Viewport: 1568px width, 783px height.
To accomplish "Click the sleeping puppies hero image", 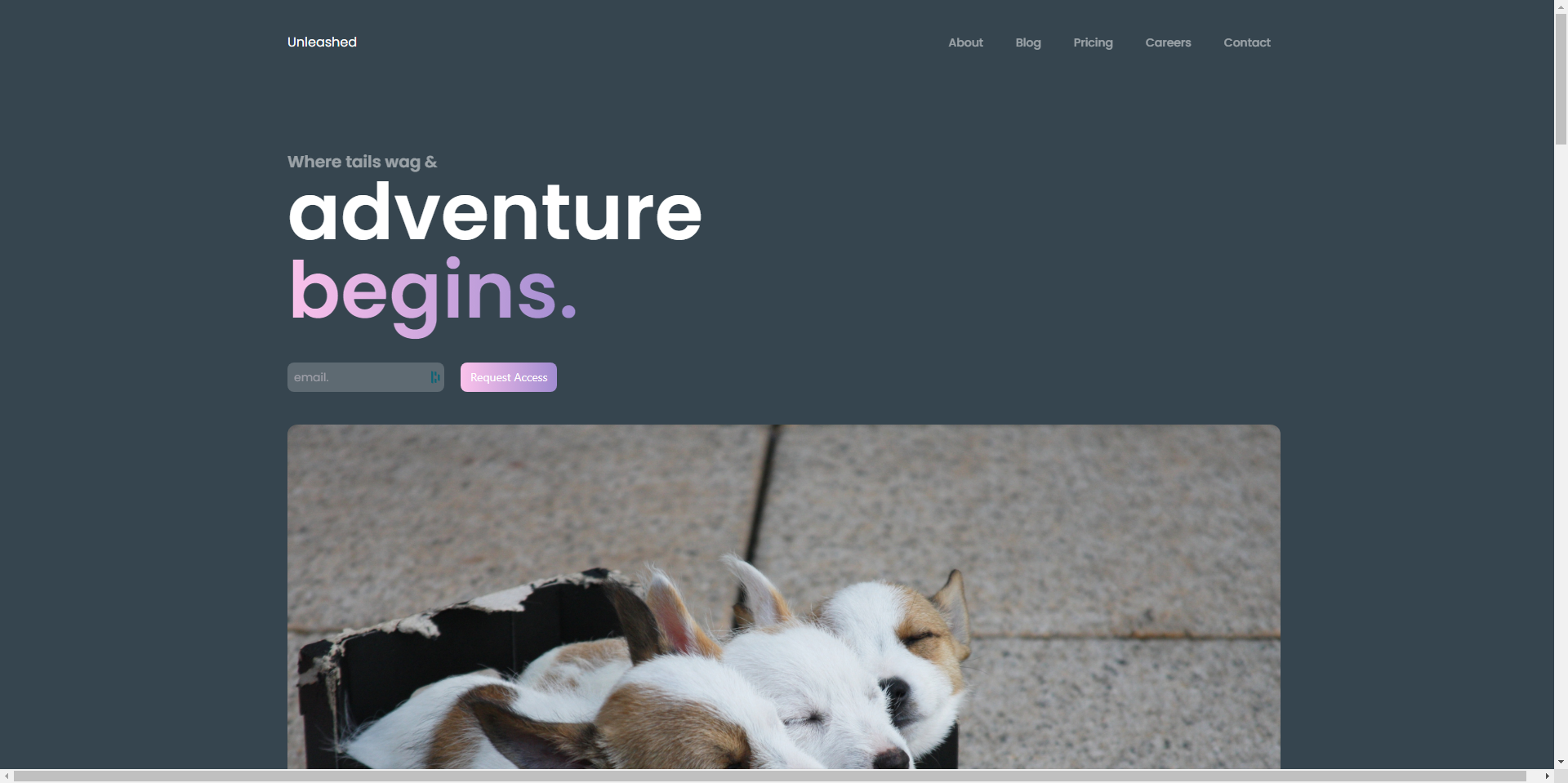I will pos(784,597).
